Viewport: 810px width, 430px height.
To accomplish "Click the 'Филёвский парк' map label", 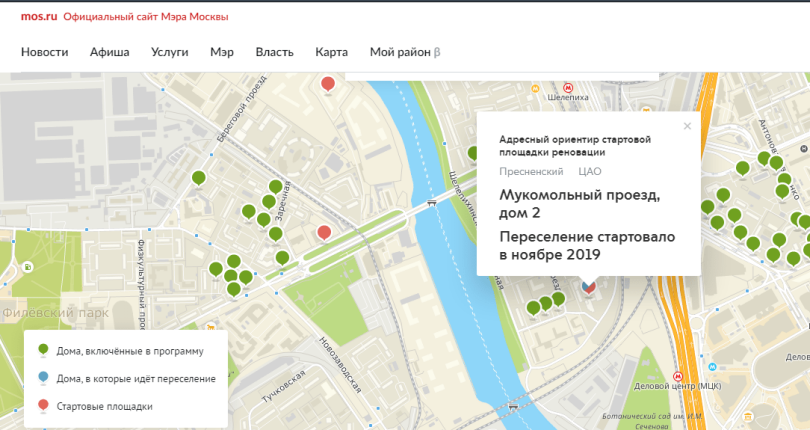I will 56,313.
